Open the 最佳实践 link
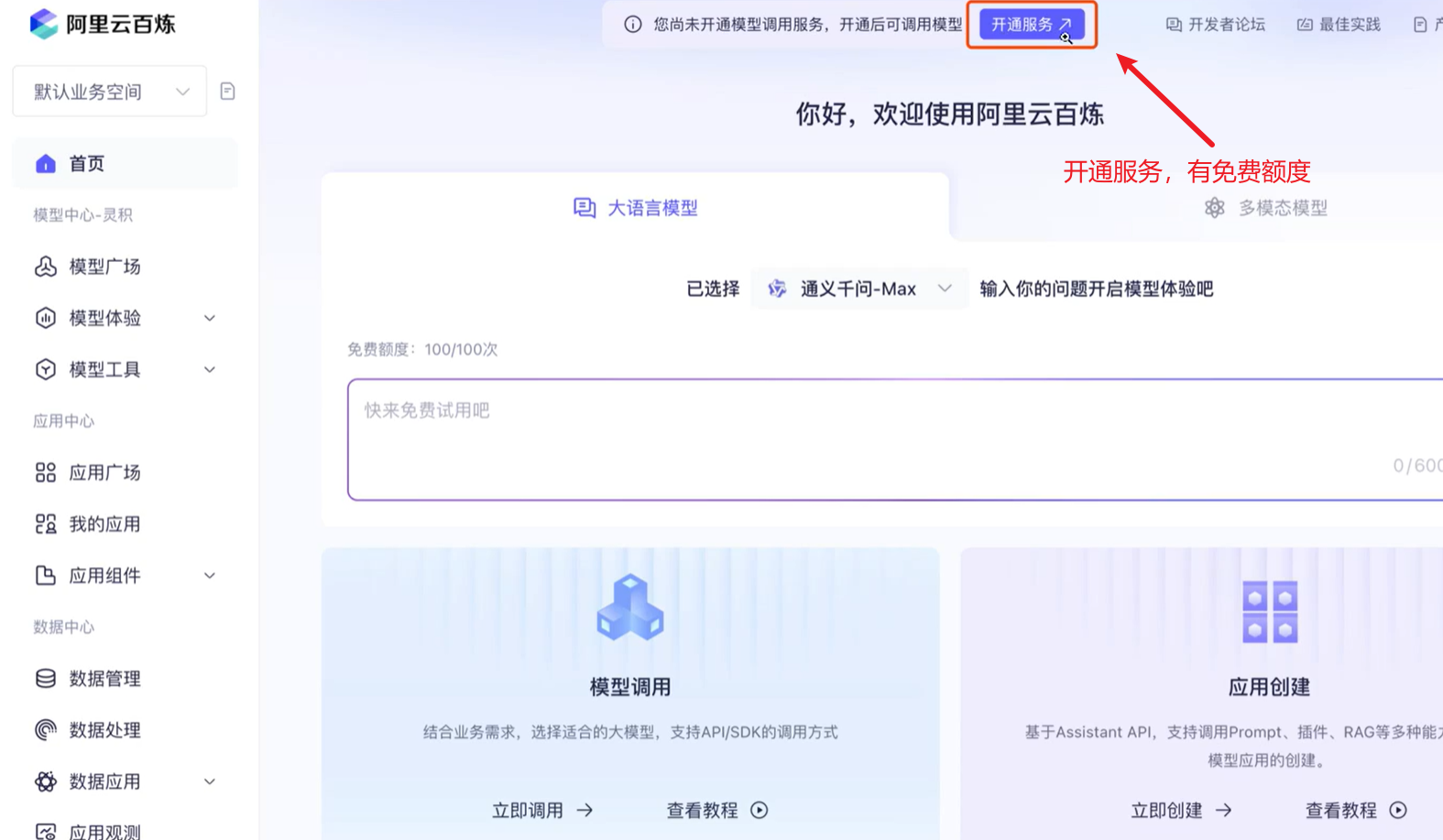 click(1339, 25)
